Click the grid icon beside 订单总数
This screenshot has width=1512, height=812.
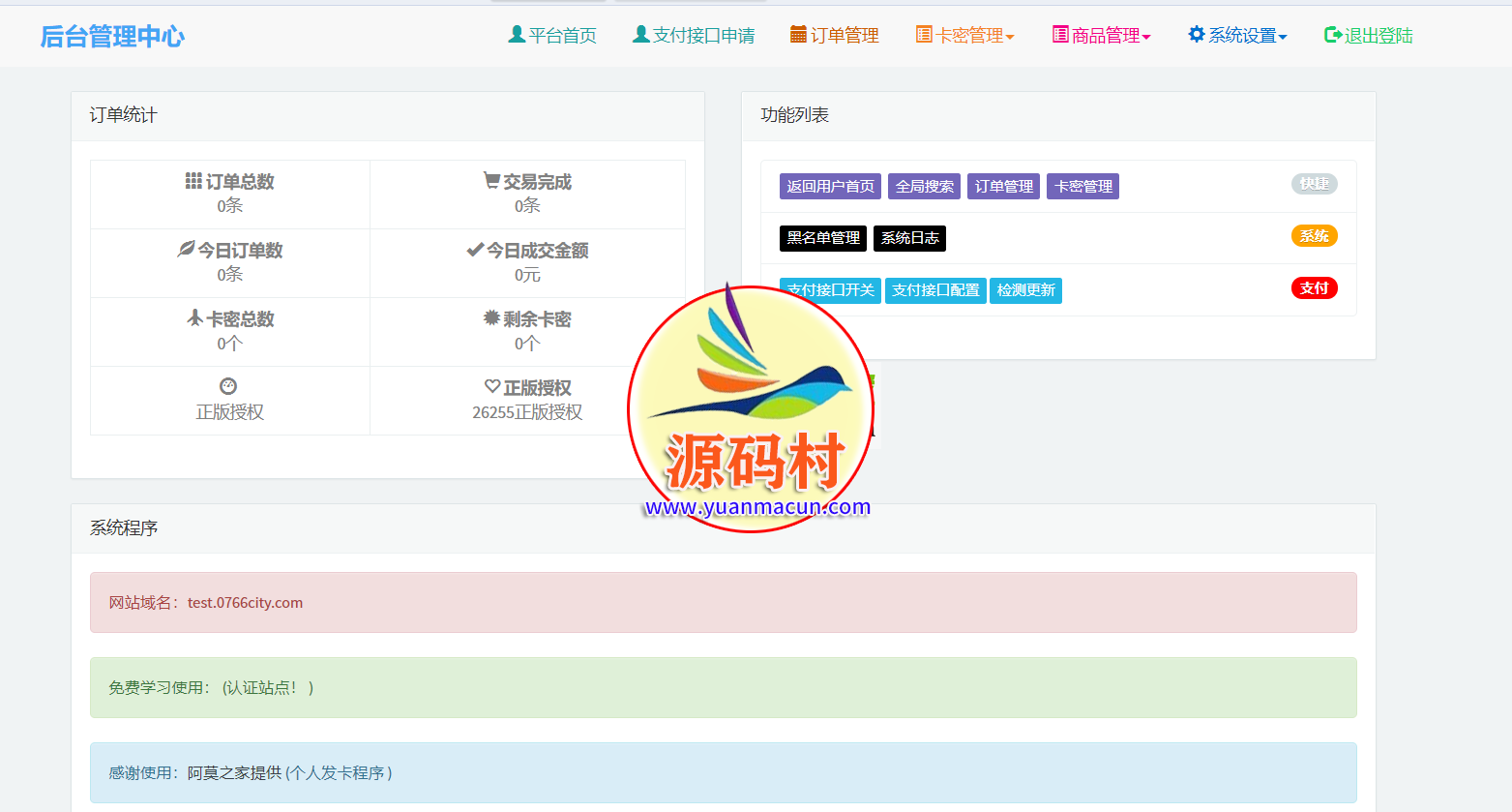click(x=193, y=181)
